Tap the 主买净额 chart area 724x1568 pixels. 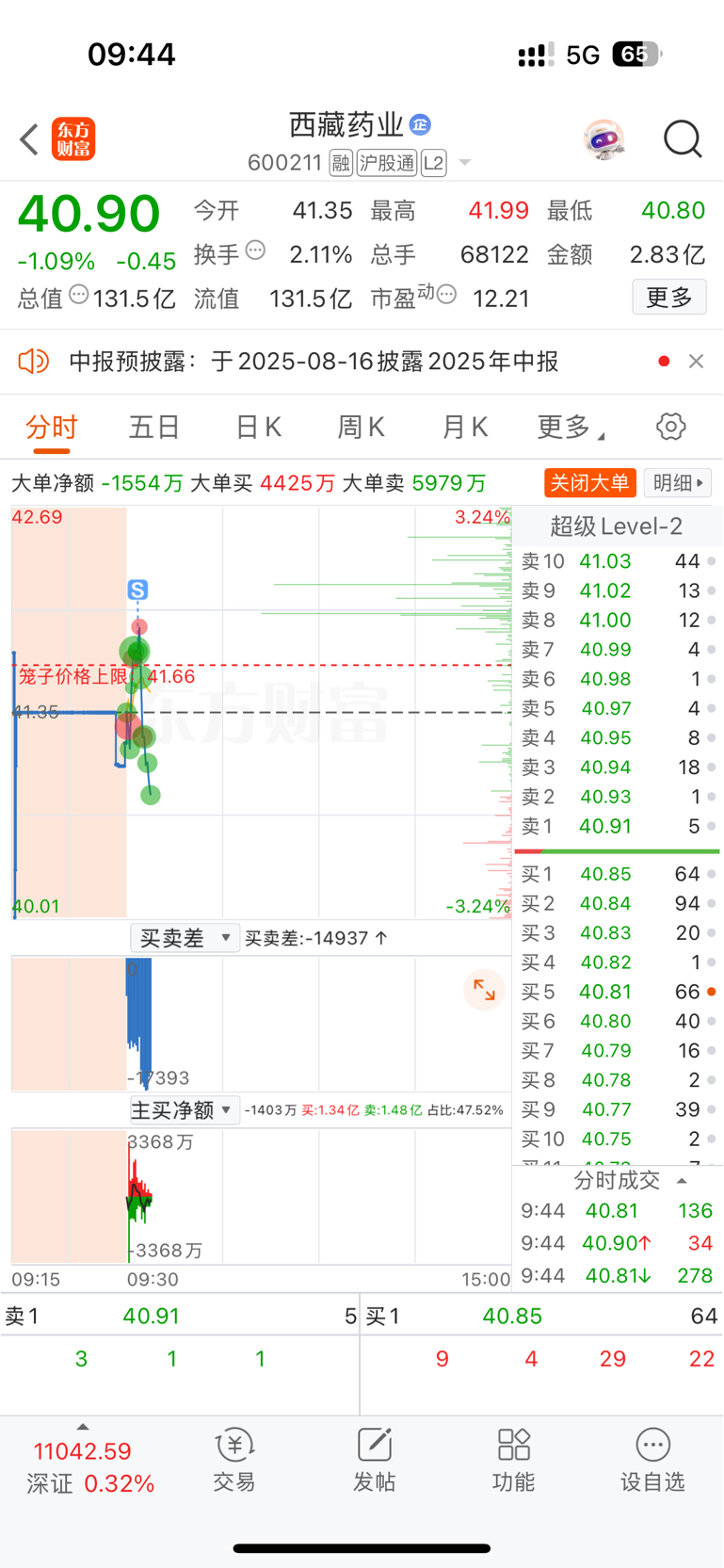(262, 1197)
